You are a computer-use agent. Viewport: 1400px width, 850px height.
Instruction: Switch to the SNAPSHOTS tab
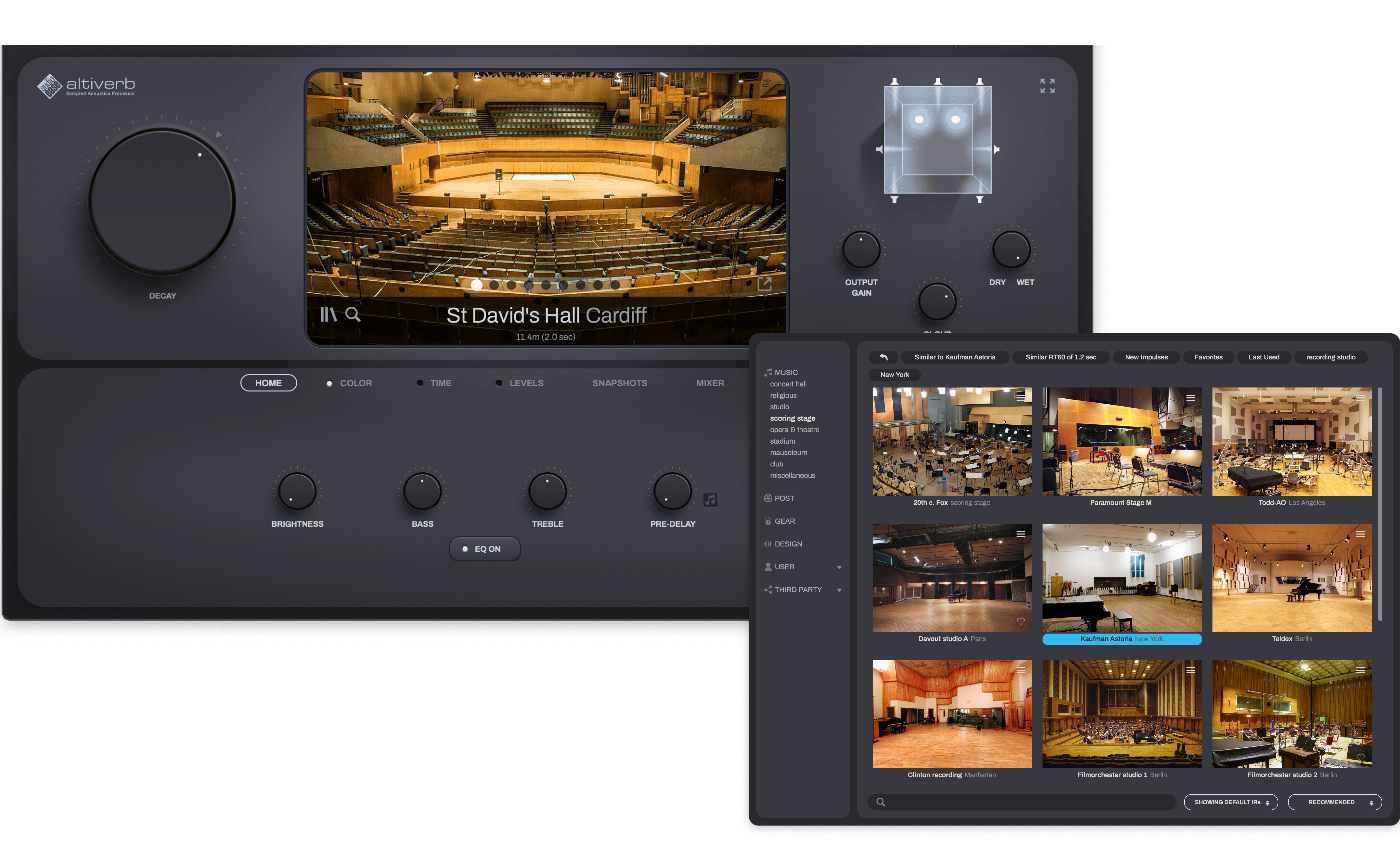coord(619,383)
